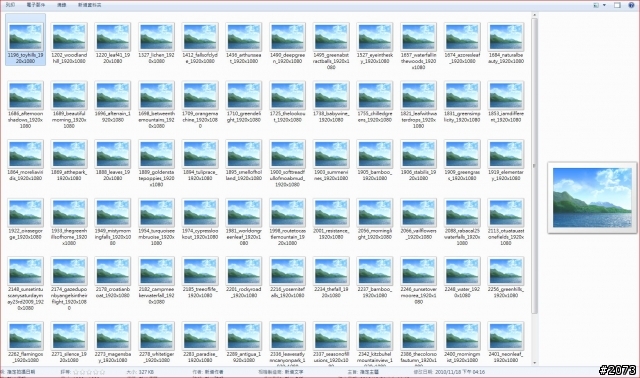The width and height of the screenshot is (640, 378).
Task: Select the 1657_waterfallinthewoods file
Action: (418, 46)
